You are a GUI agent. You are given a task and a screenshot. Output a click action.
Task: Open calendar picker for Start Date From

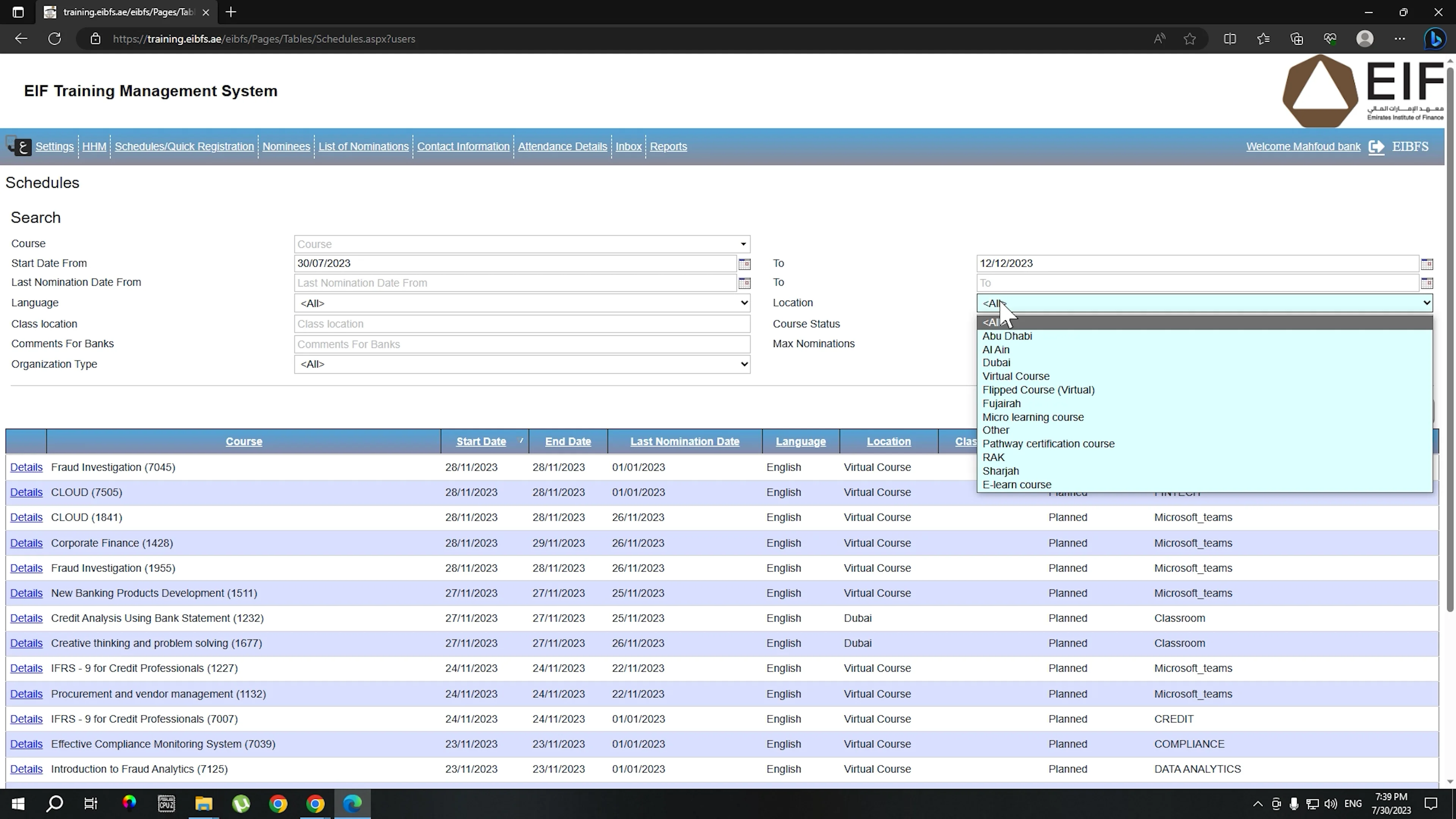coord(744,264)
